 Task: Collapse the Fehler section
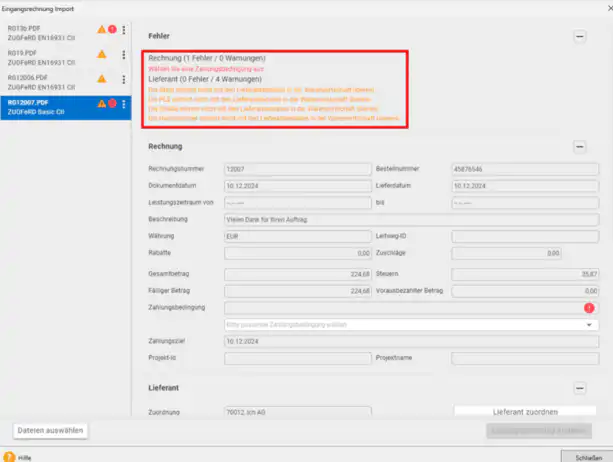(x=580, y=37)
